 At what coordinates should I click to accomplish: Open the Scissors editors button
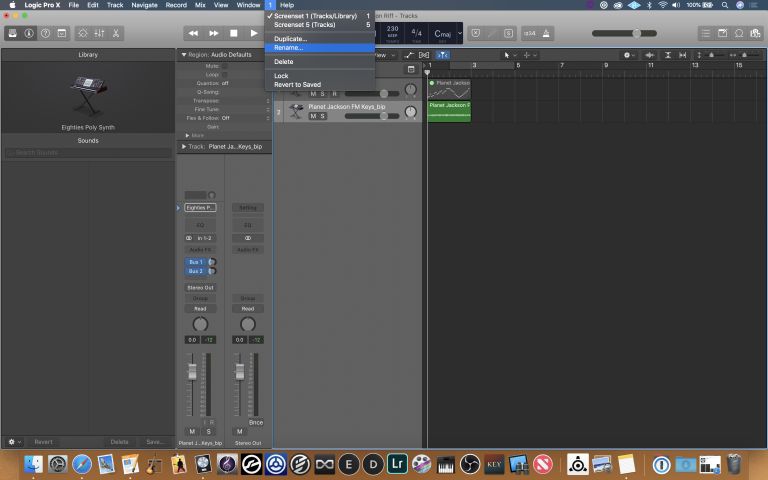pos(116,33)
